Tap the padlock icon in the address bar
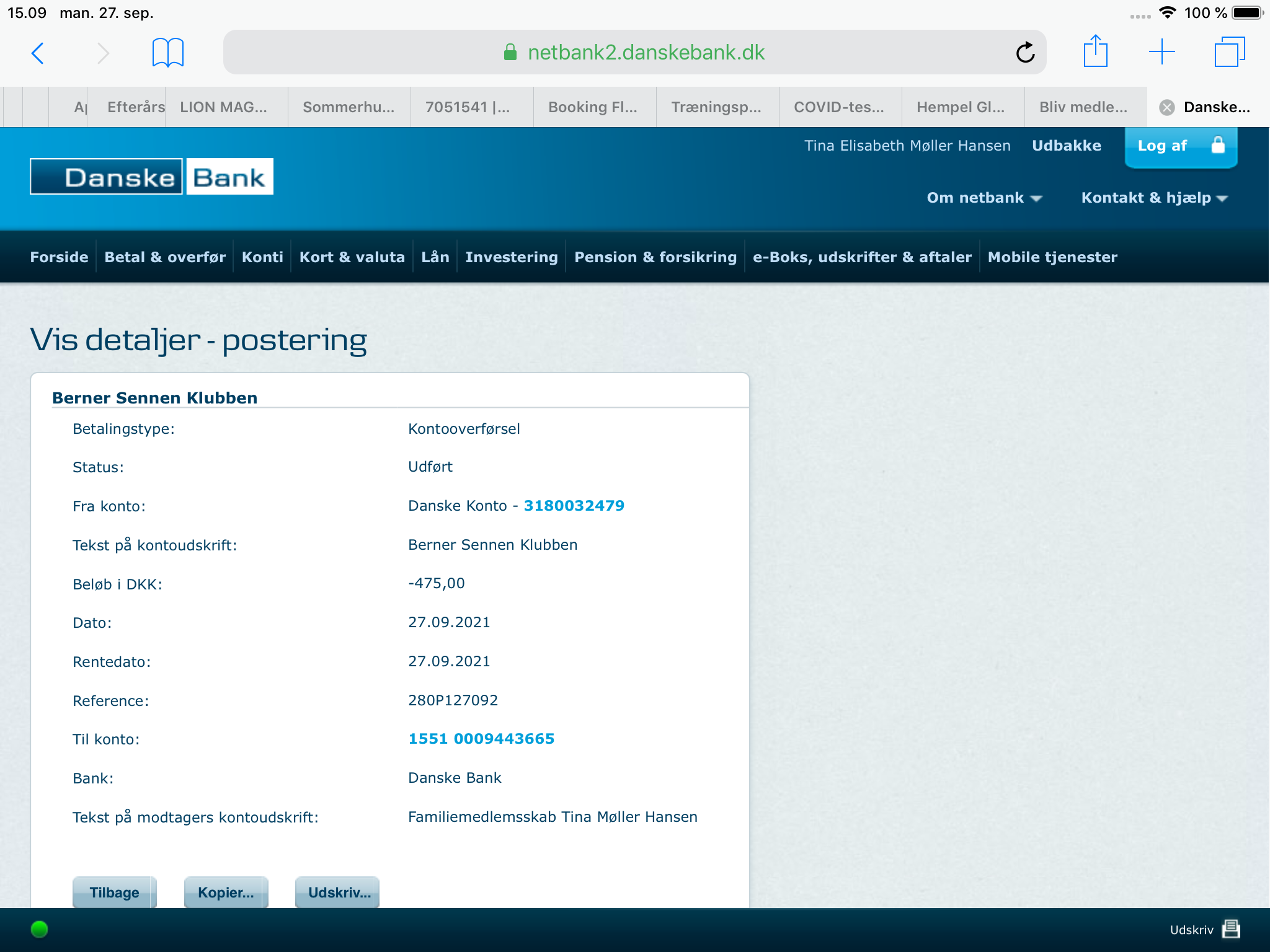The image size is (1270, 952). click(x=510, y=53)
